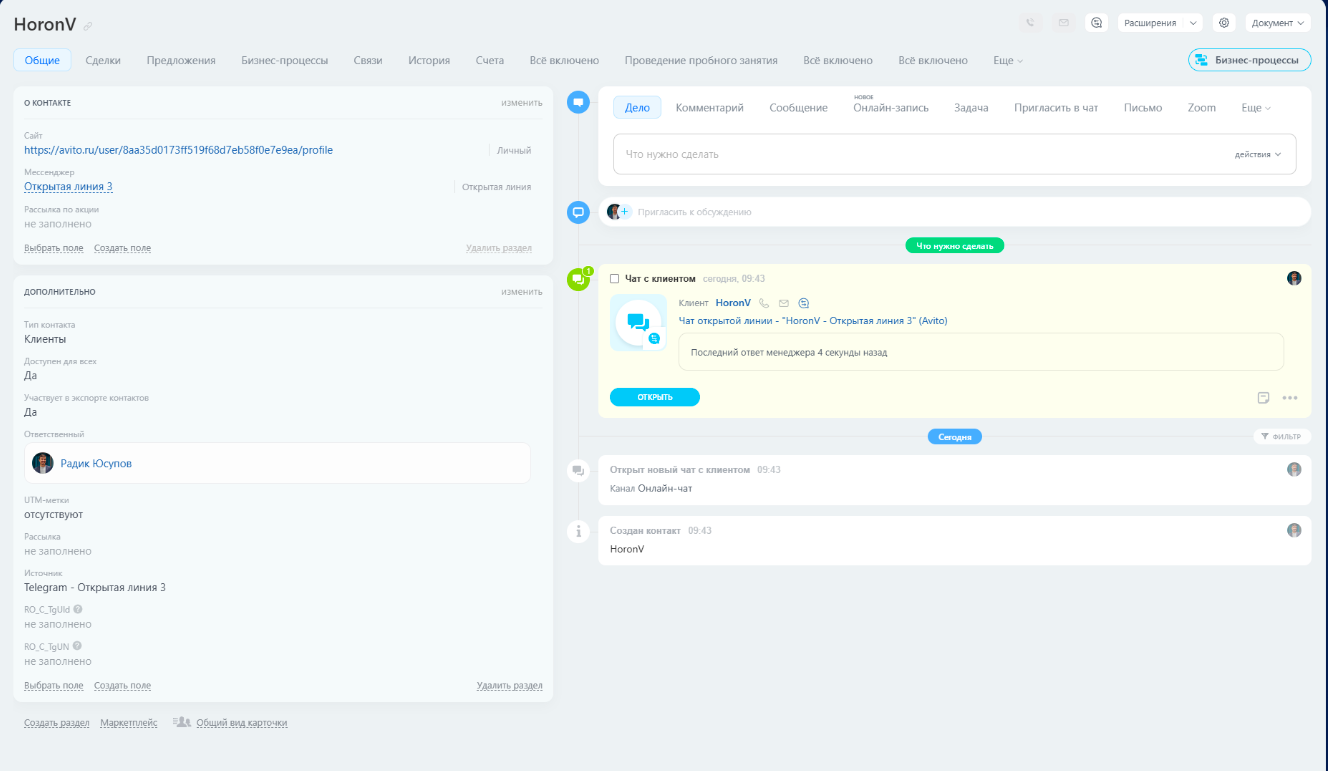Open the avito.ru profile link
This screenshot has height=771, width=1328.
point(179,150)
